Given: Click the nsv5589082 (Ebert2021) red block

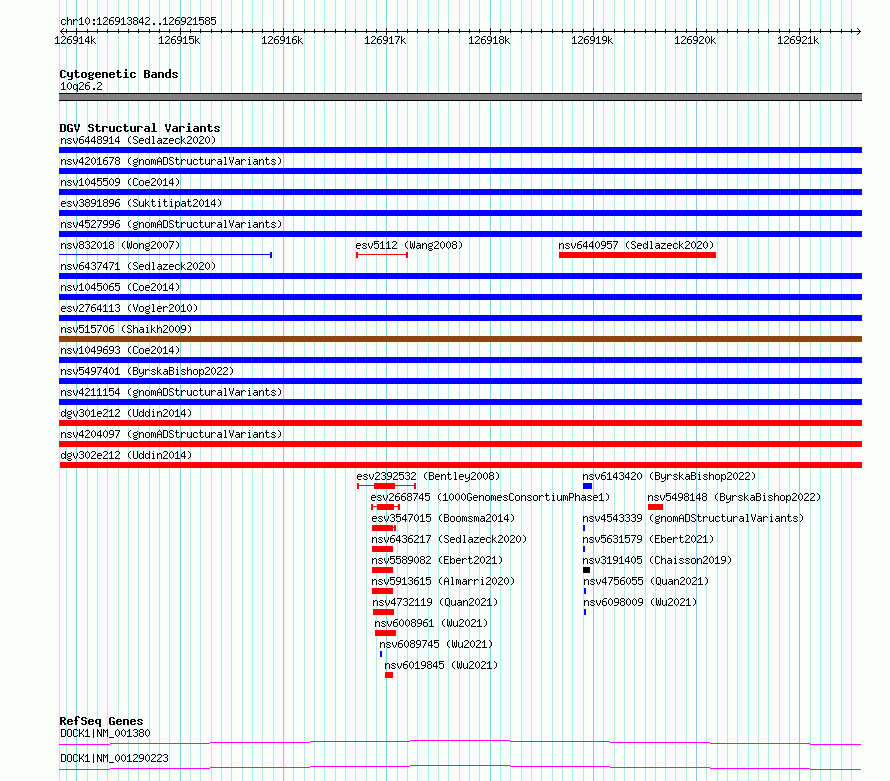Looking at the screenshot, I should (383, 570).
